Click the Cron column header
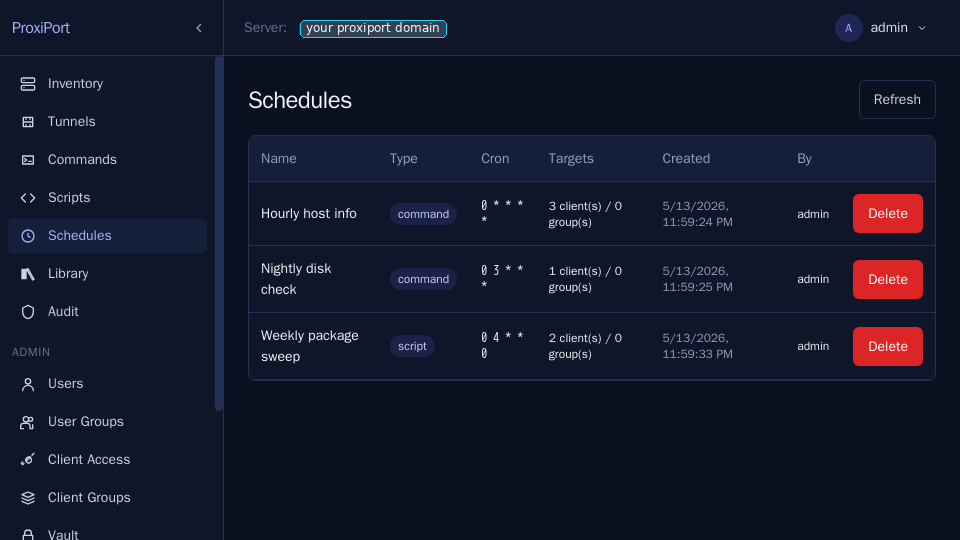Screen dimensions: 960x540 [x=495, y=159]
